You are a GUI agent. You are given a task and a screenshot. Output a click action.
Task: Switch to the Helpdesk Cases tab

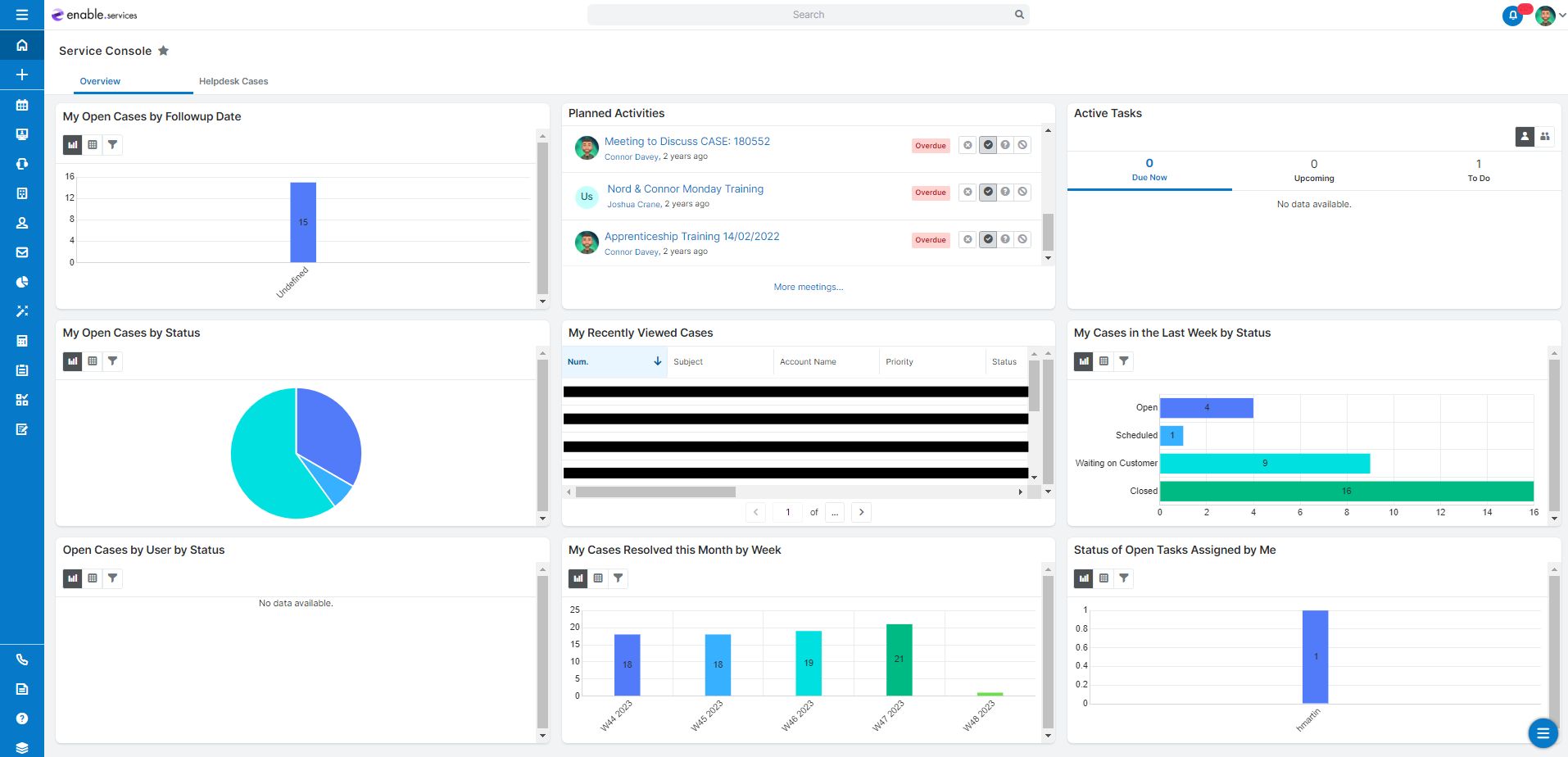tap(233, 81)
